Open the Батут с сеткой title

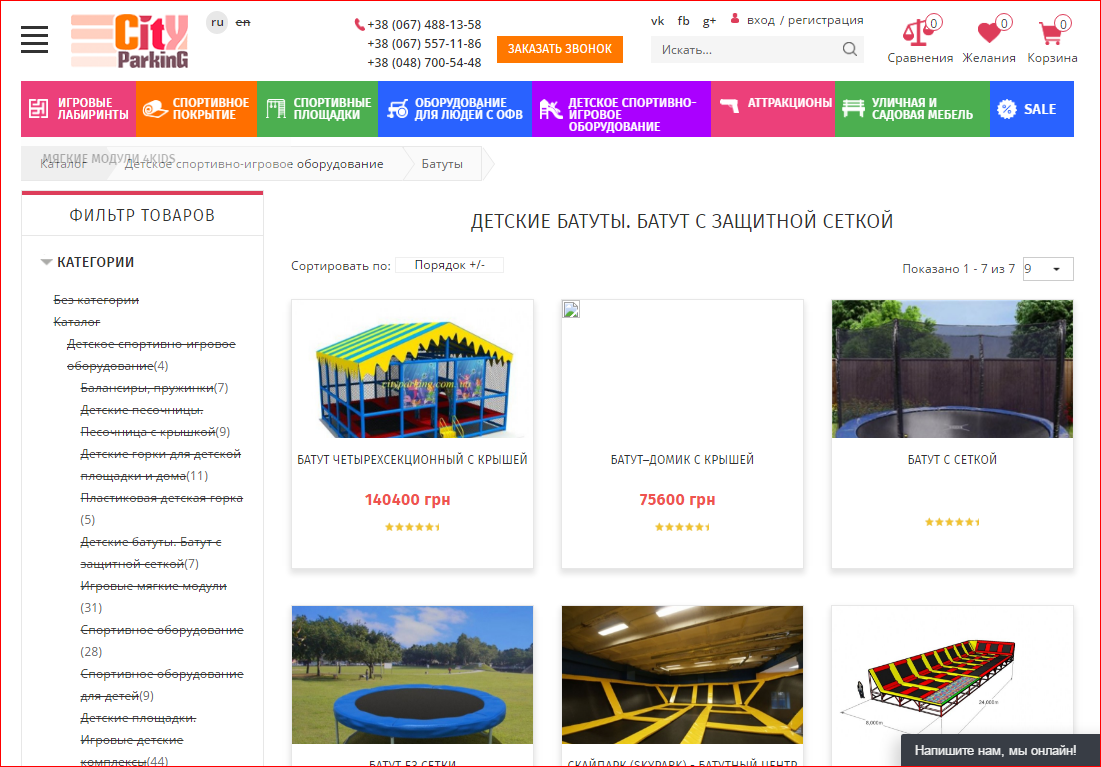point(952,459)
